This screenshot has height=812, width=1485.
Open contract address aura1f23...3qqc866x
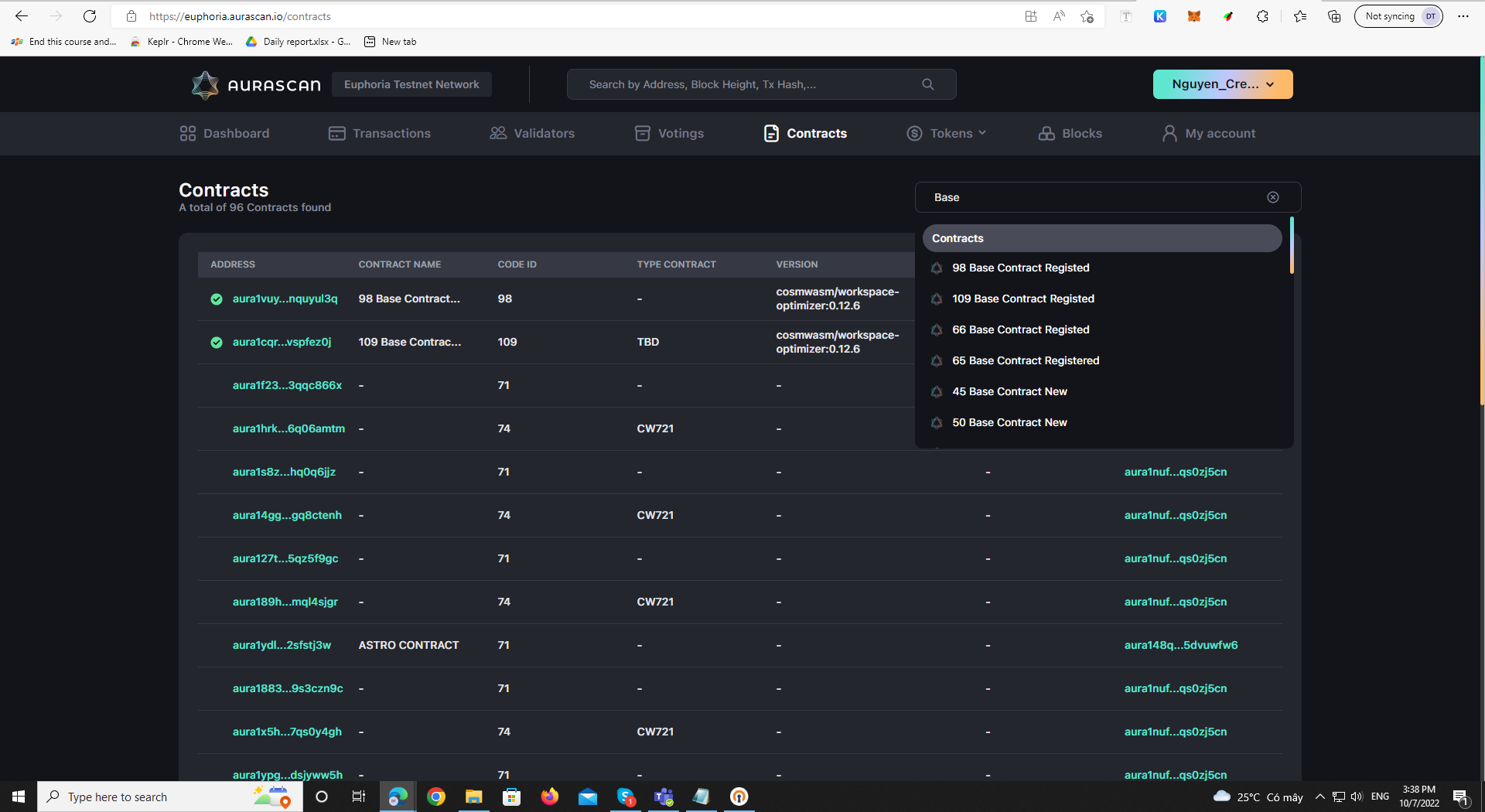[x=287, y=385]
